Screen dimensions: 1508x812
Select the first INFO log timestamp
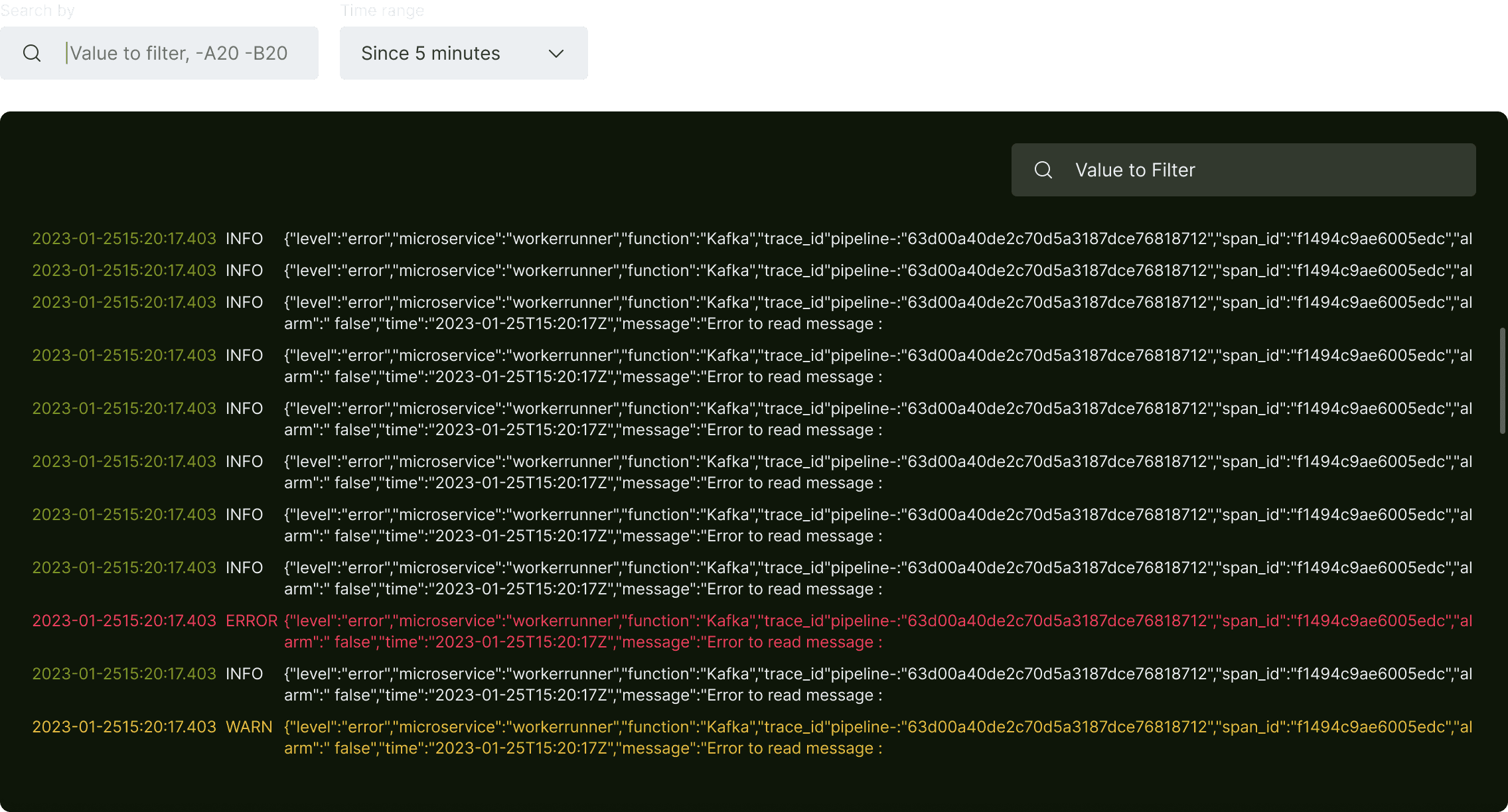coord(123,238)
